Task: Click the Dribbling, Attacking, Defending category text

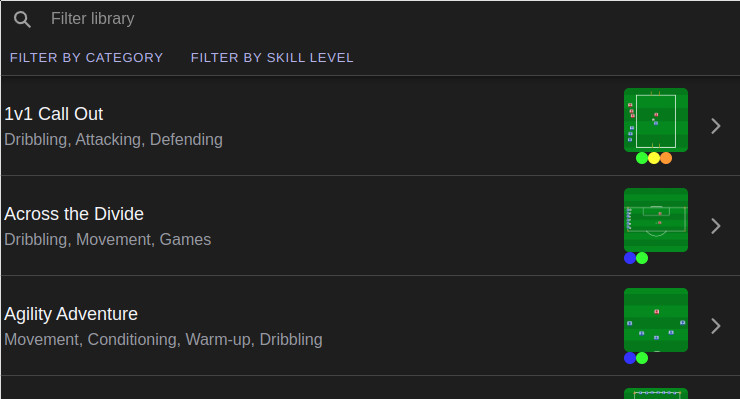Action: point(113,140)
